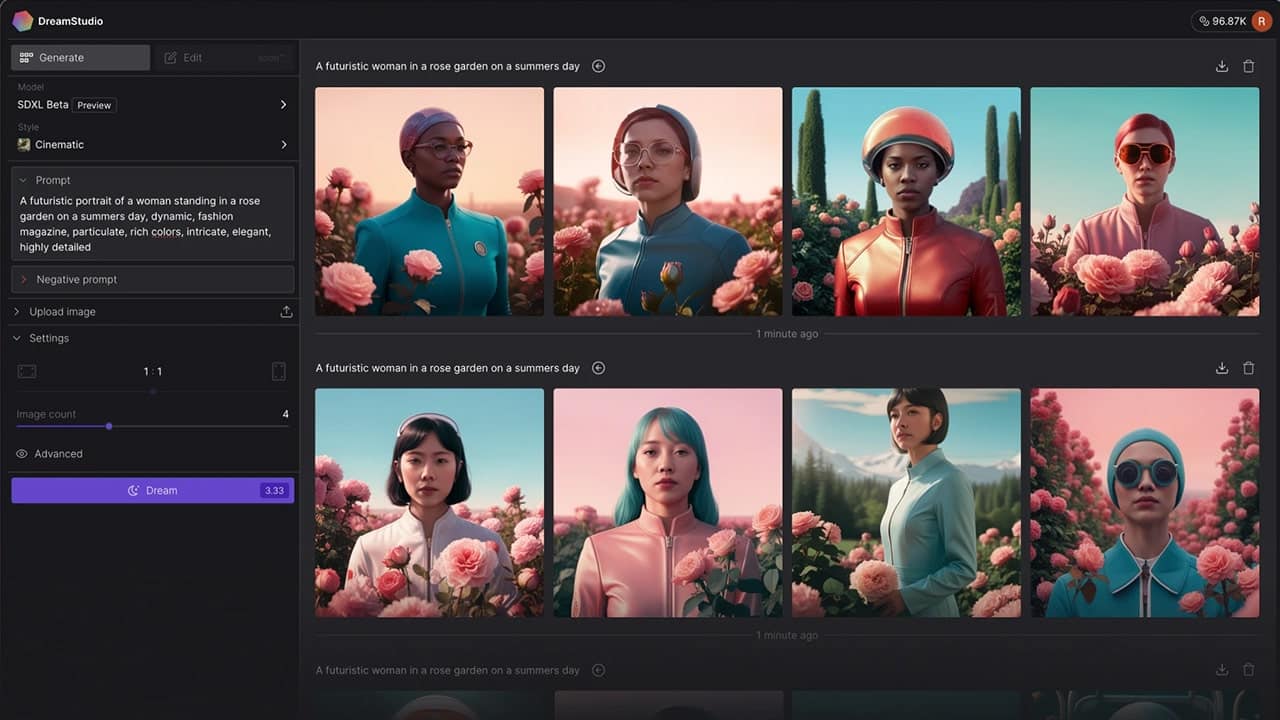Select portrait aspect ratio icon
The image size is (1280, 720).
(x=278, y=371)
